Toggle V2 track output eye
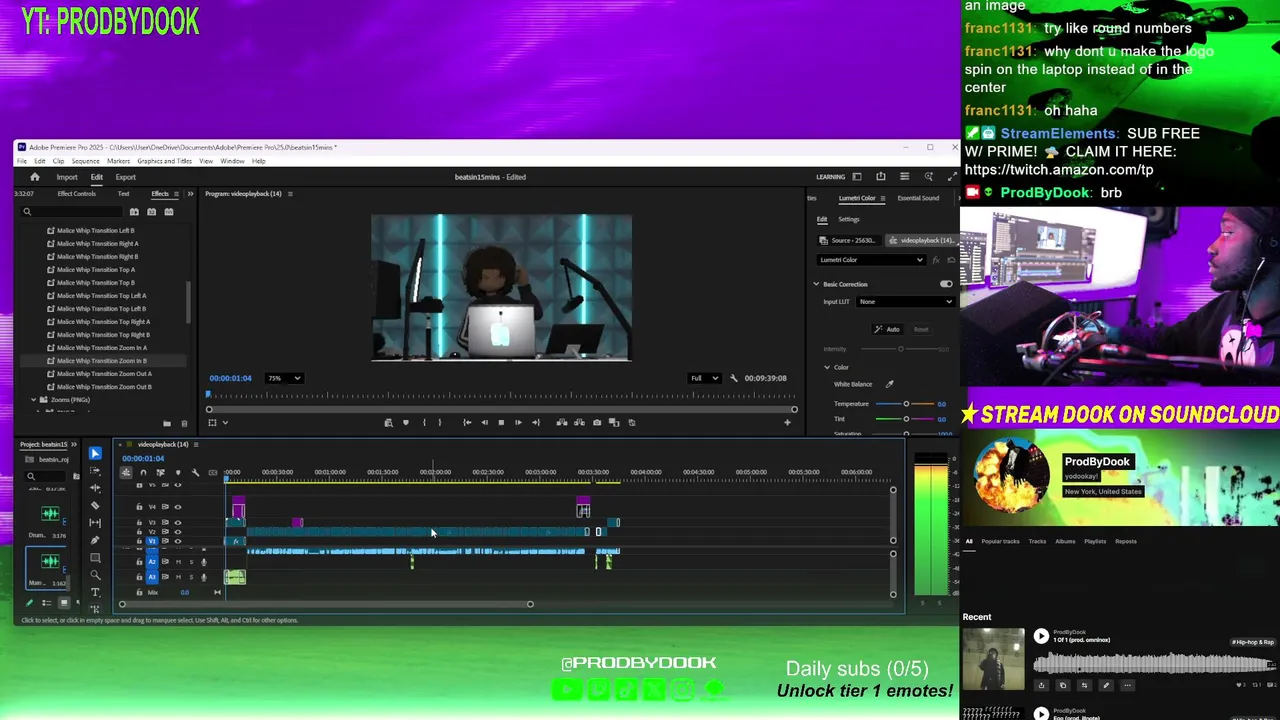 (178, 532)
